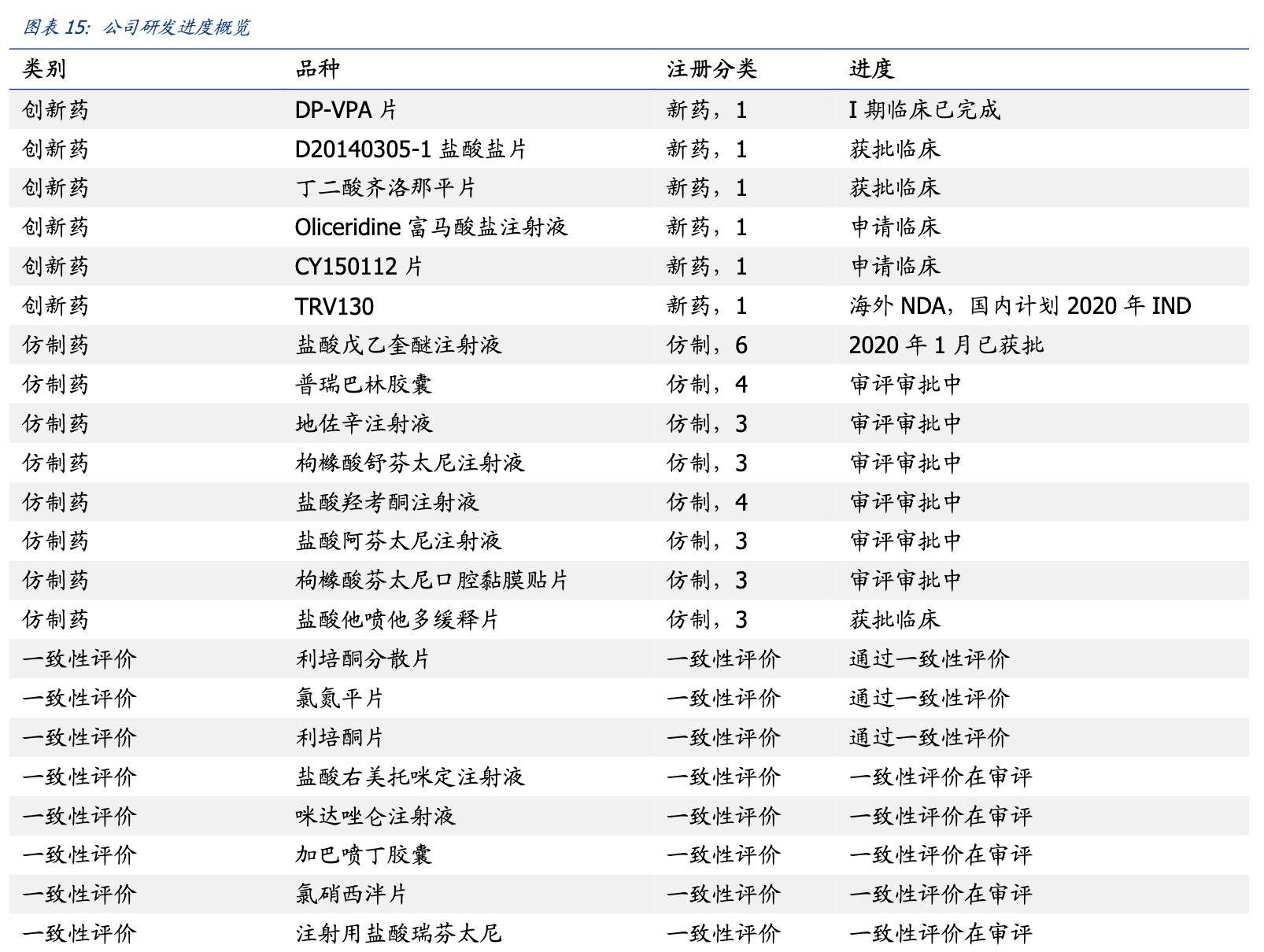Select '审评审批中' in the 地佐辛注射液 row
This screenshot has height=952, width=1264.
pyautogui.click(x=906, y=424)
